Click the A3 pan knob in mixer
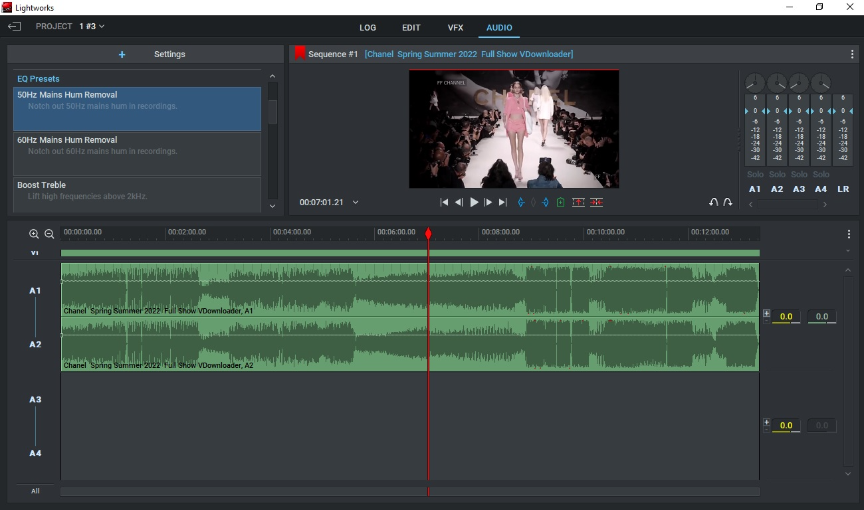 (799, 83)
